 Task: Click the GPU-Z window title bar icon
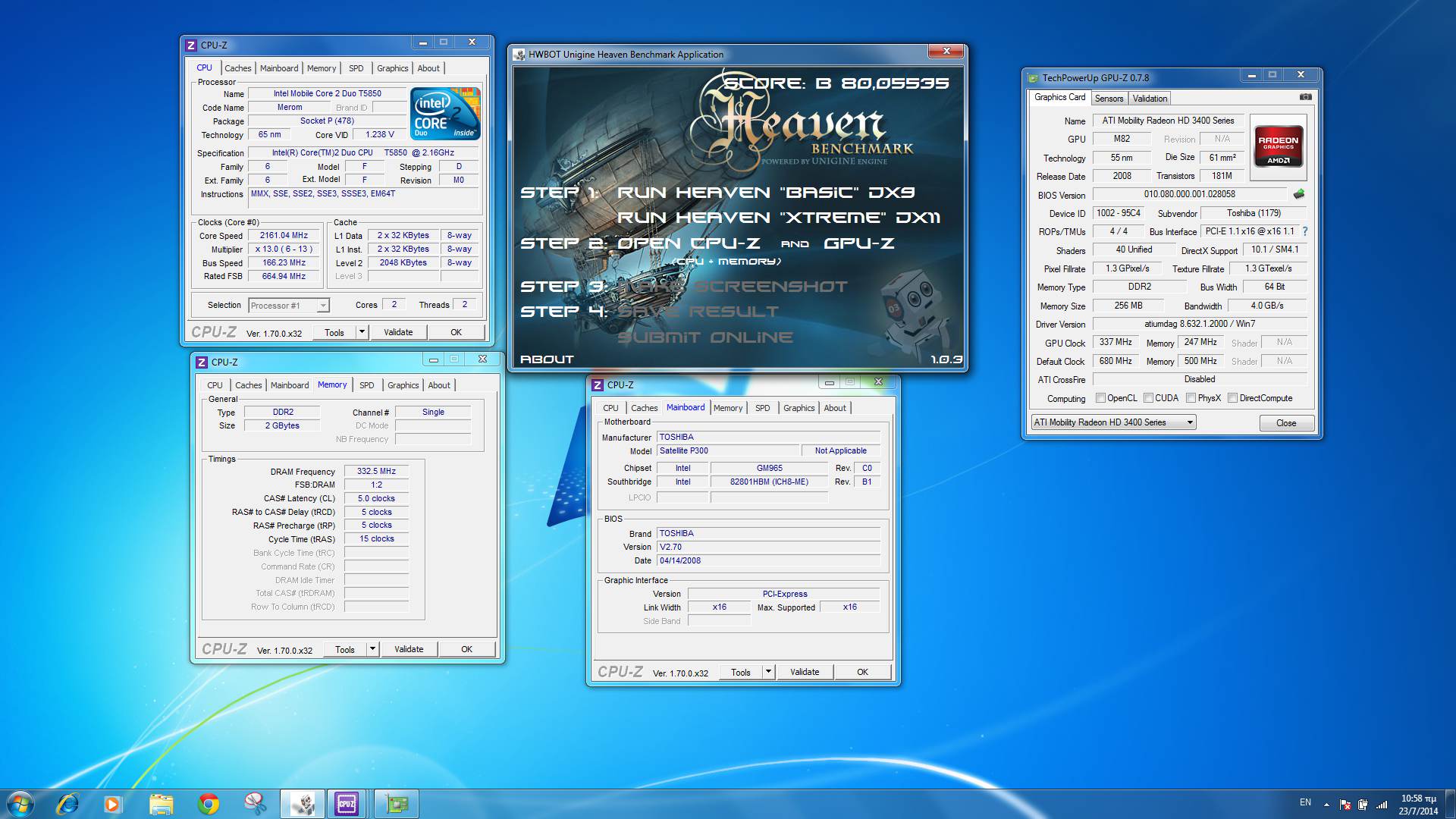(1033, 77)
